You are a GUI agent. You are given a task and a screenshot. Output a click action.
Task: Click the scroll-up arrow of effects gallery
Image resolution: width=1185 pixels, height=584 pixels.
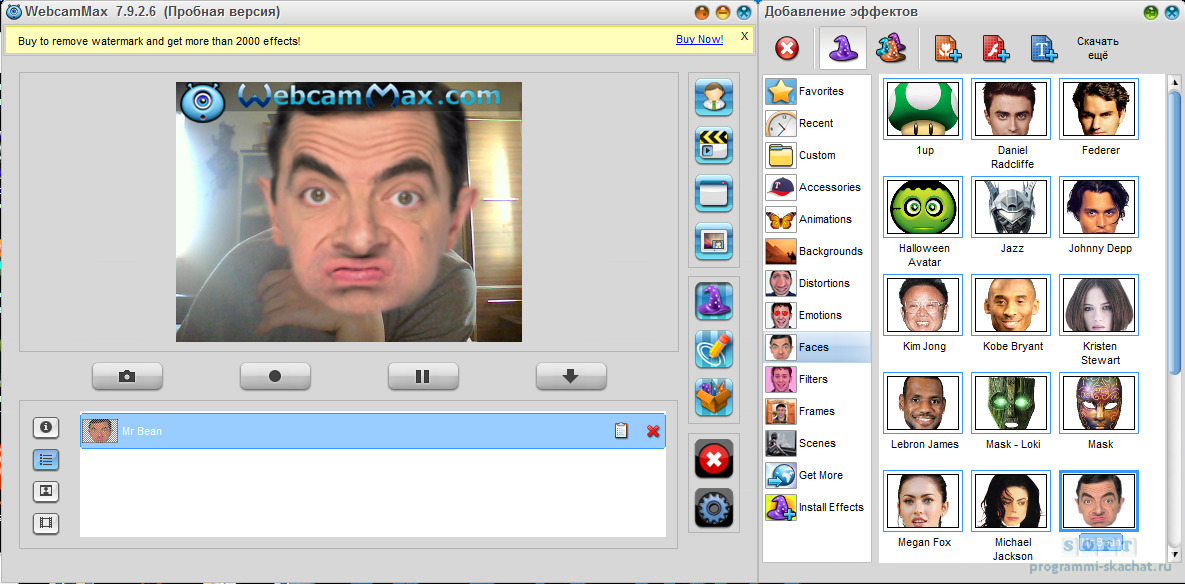[1174, 82]
